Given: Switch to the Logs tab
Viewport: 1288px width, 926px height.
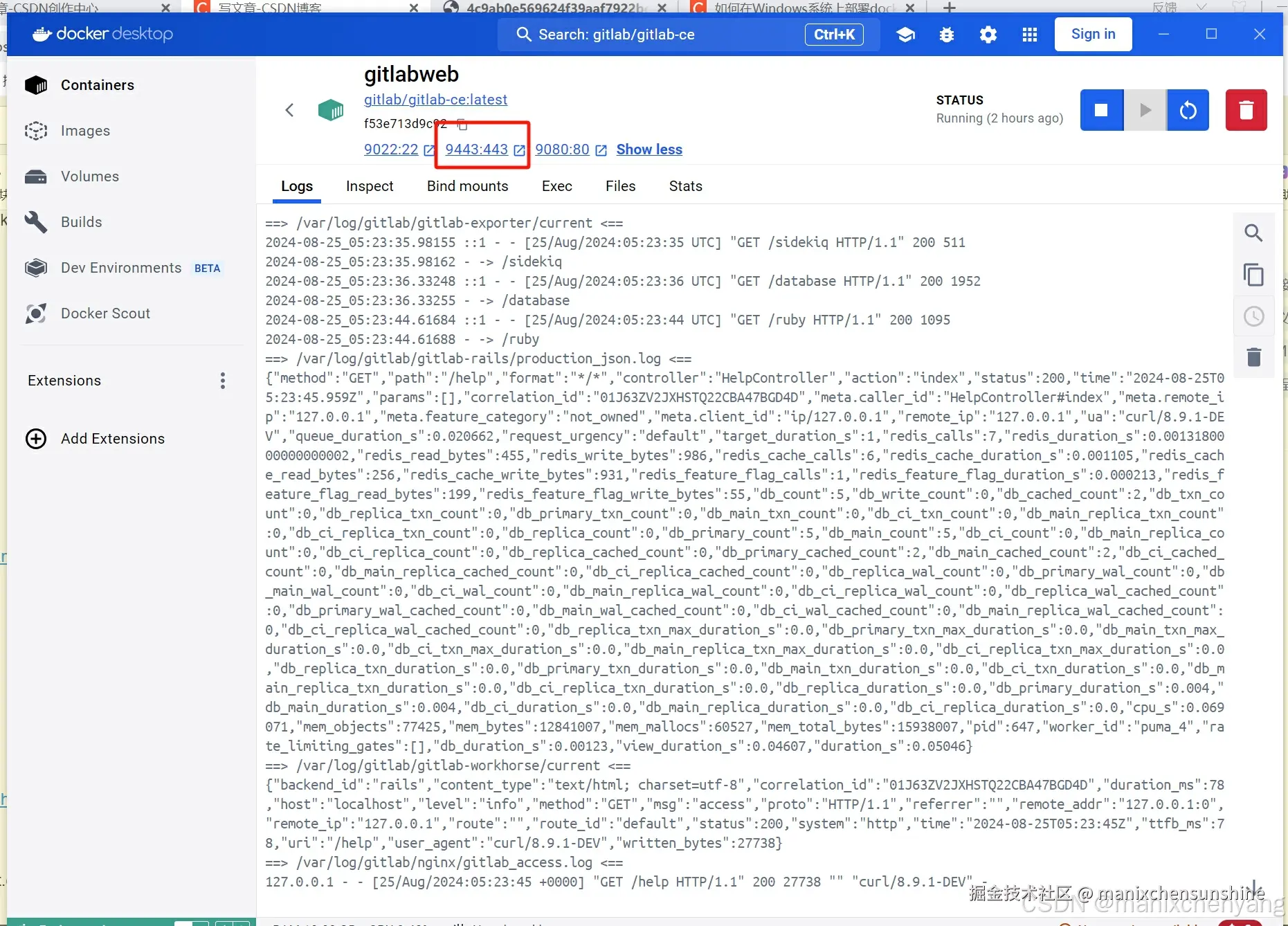Looking at the screenshot, I should point(297,186).
